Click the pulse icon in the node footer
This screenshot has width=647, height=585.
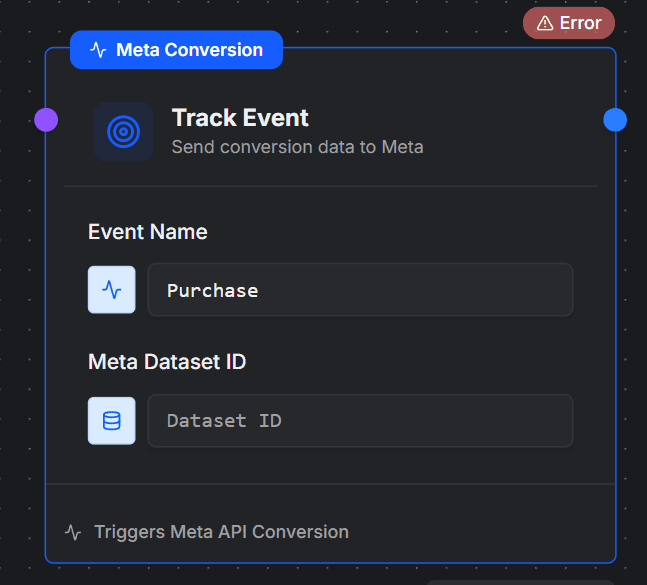(x=73, y=532)
